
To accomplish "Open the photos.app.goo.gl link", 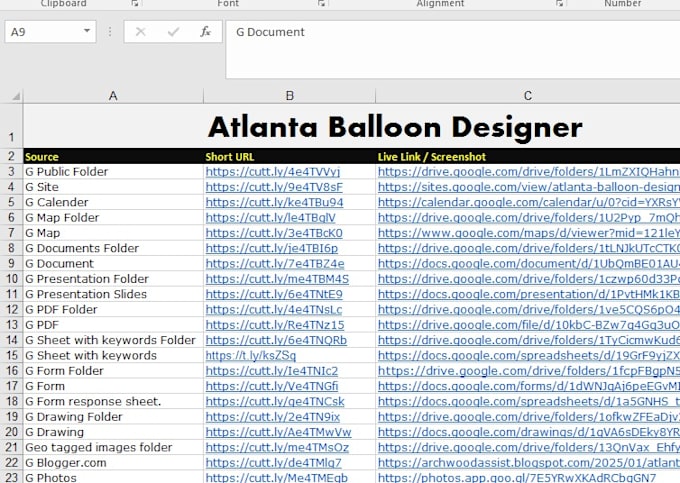I will click(x=517, y=478).
